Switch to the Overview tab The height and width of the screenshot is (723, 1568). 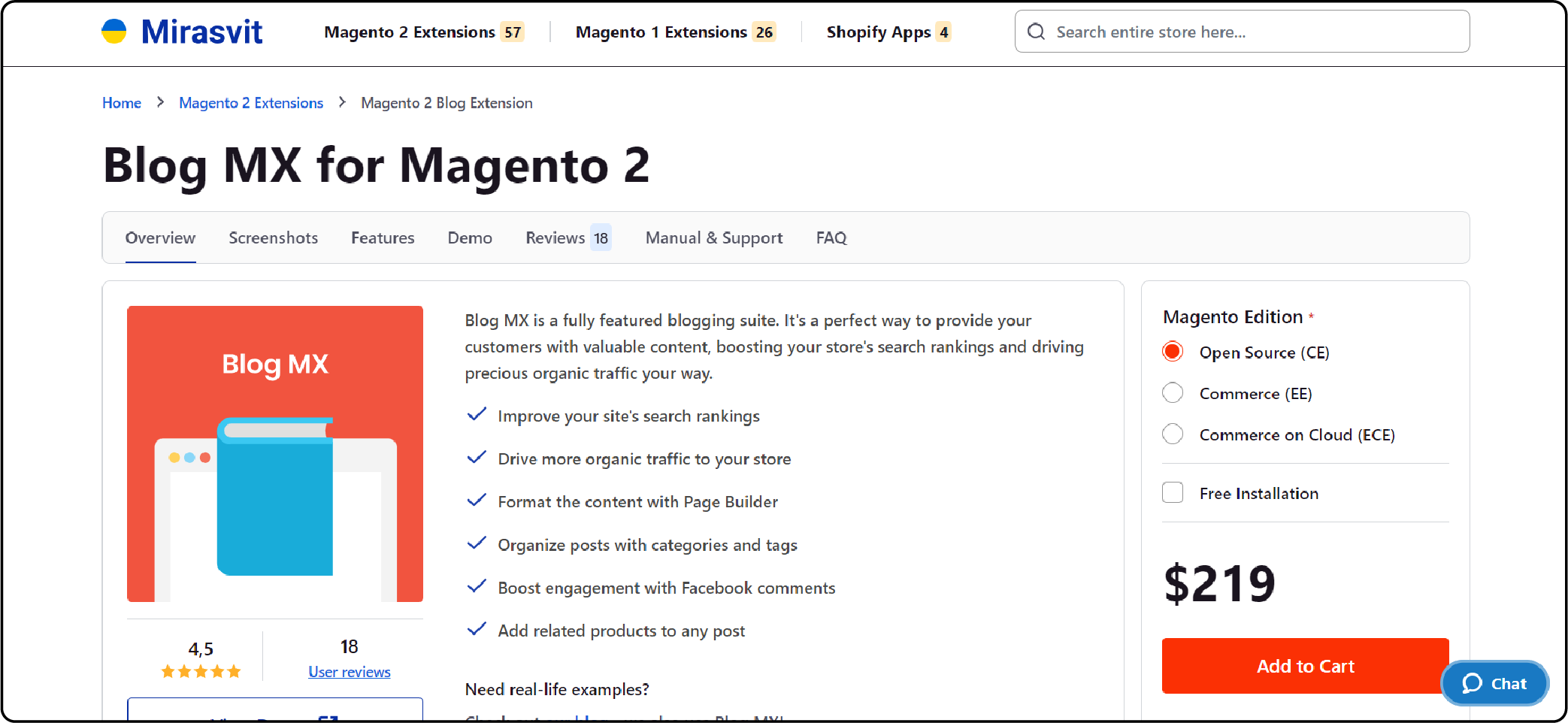160,237
